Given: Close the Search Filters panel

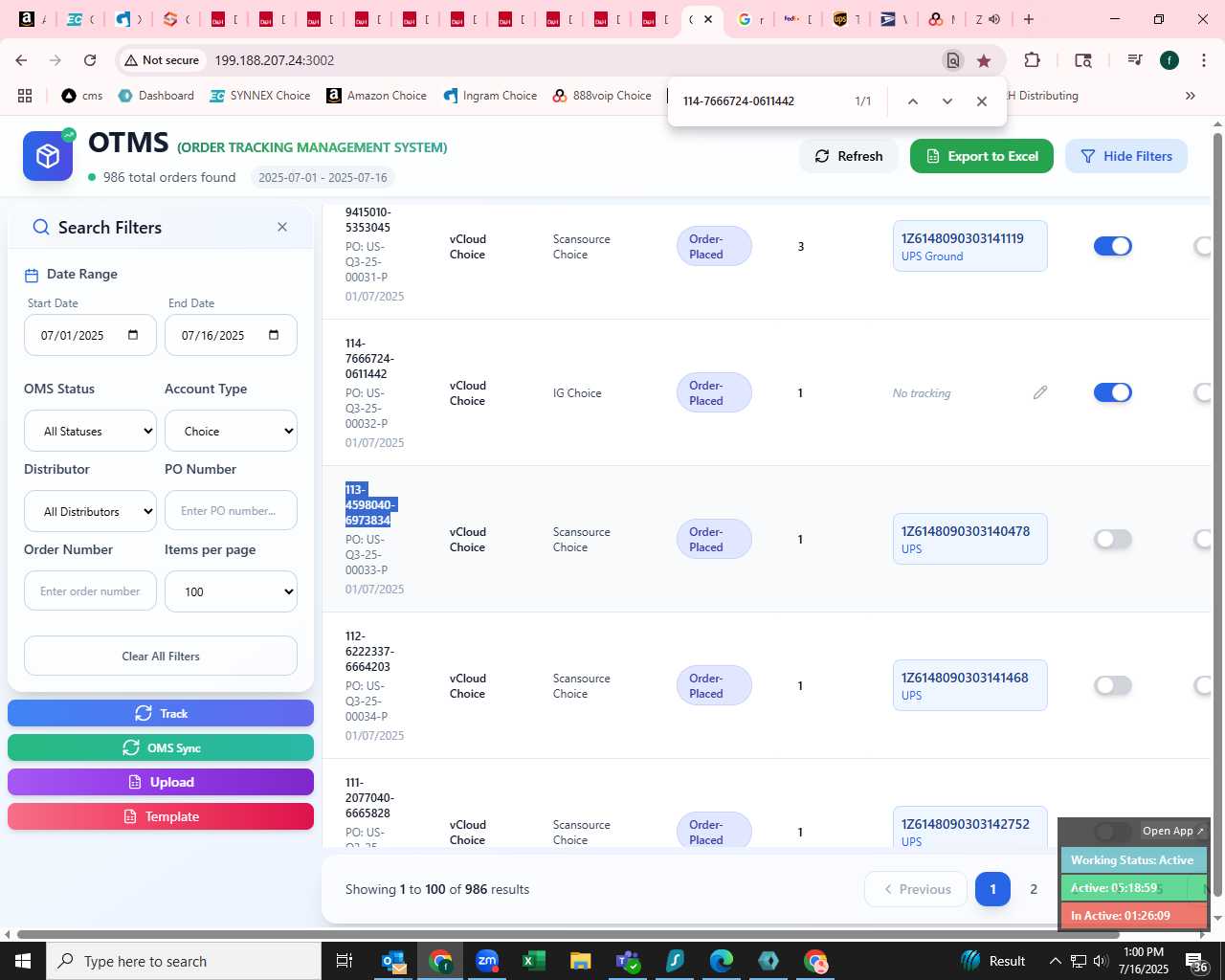Looking at the screenshot, I should 282,227.
